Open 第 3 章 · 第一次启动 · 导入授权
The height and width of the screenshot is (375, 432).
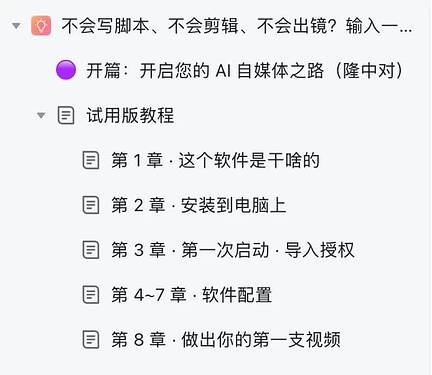(233, 250)
